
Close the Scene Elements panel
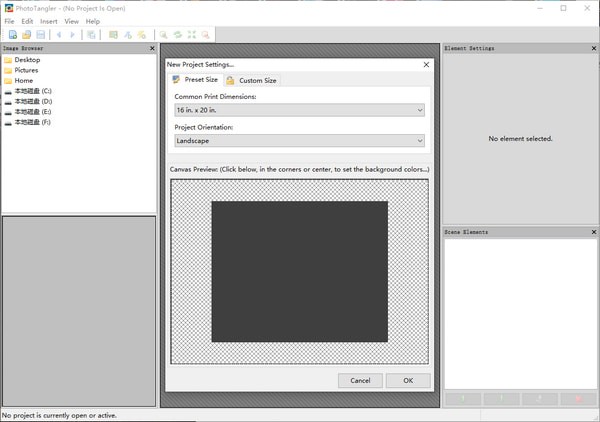(593, 232)
